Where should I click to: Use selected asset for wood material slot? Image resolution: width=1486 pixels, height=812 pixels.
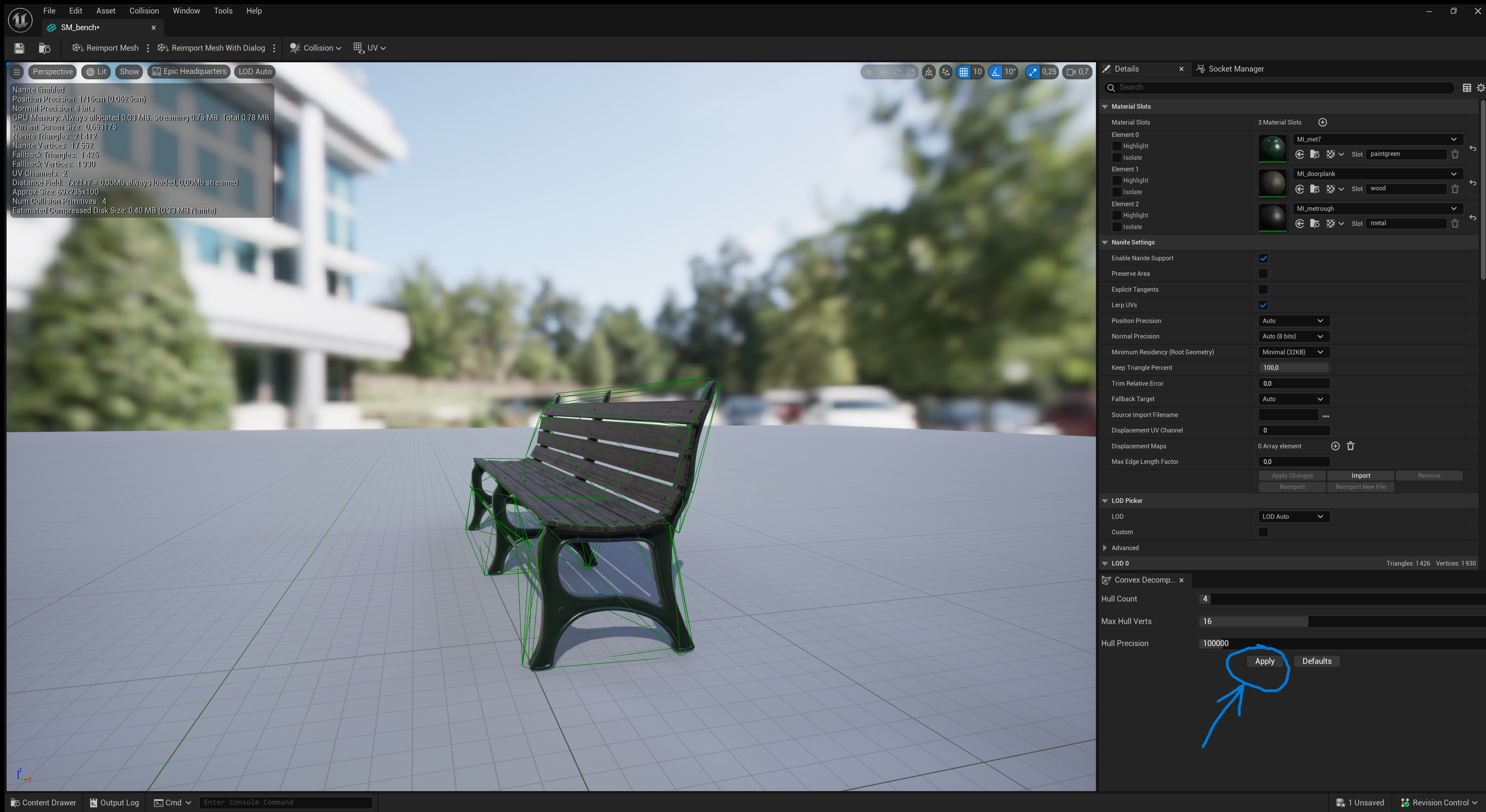[1300, 188]
